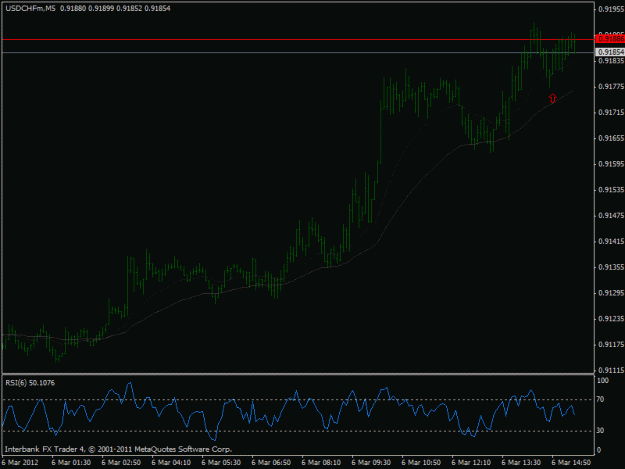
Task: Click the 0.91775 price scale label
Action: pos(611,86)
